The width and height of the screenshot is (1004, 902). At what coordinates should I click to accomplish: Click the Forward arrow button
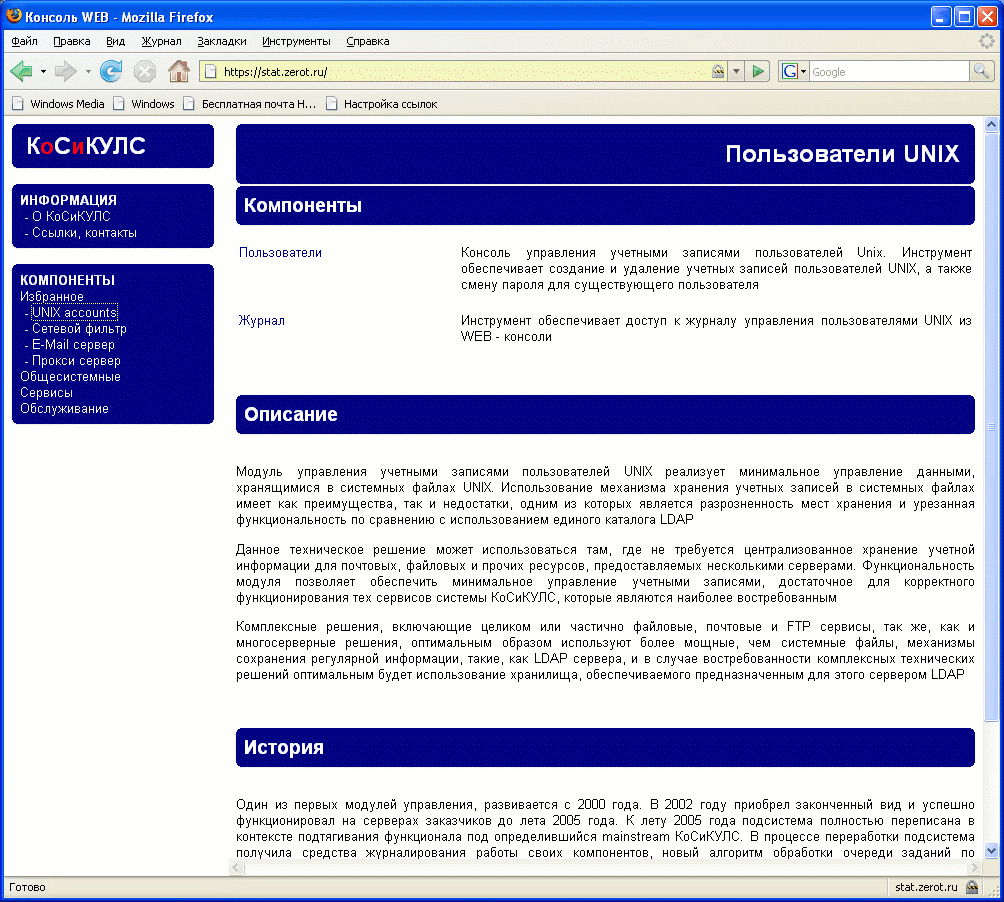65,71
